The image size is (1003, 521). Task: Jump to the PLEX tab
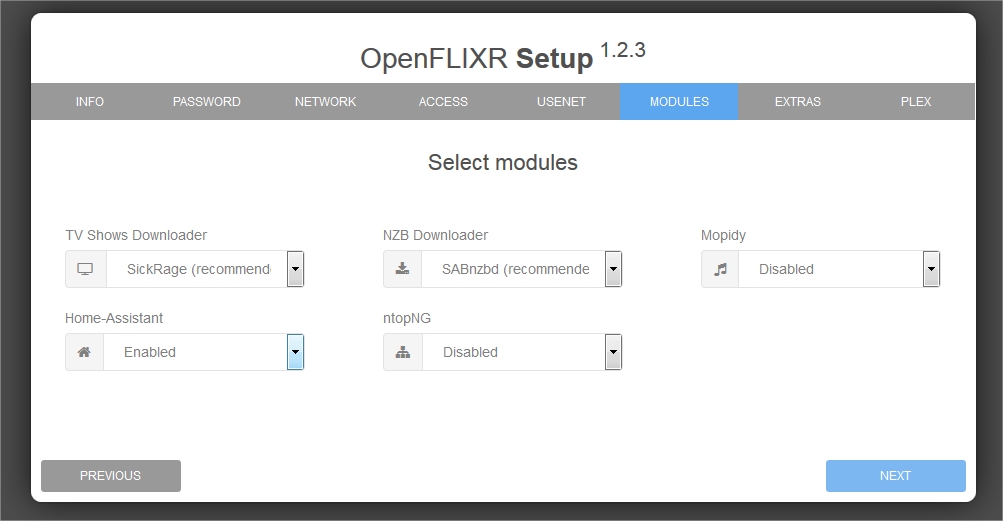pyautogui.click(x=916, y=102)
